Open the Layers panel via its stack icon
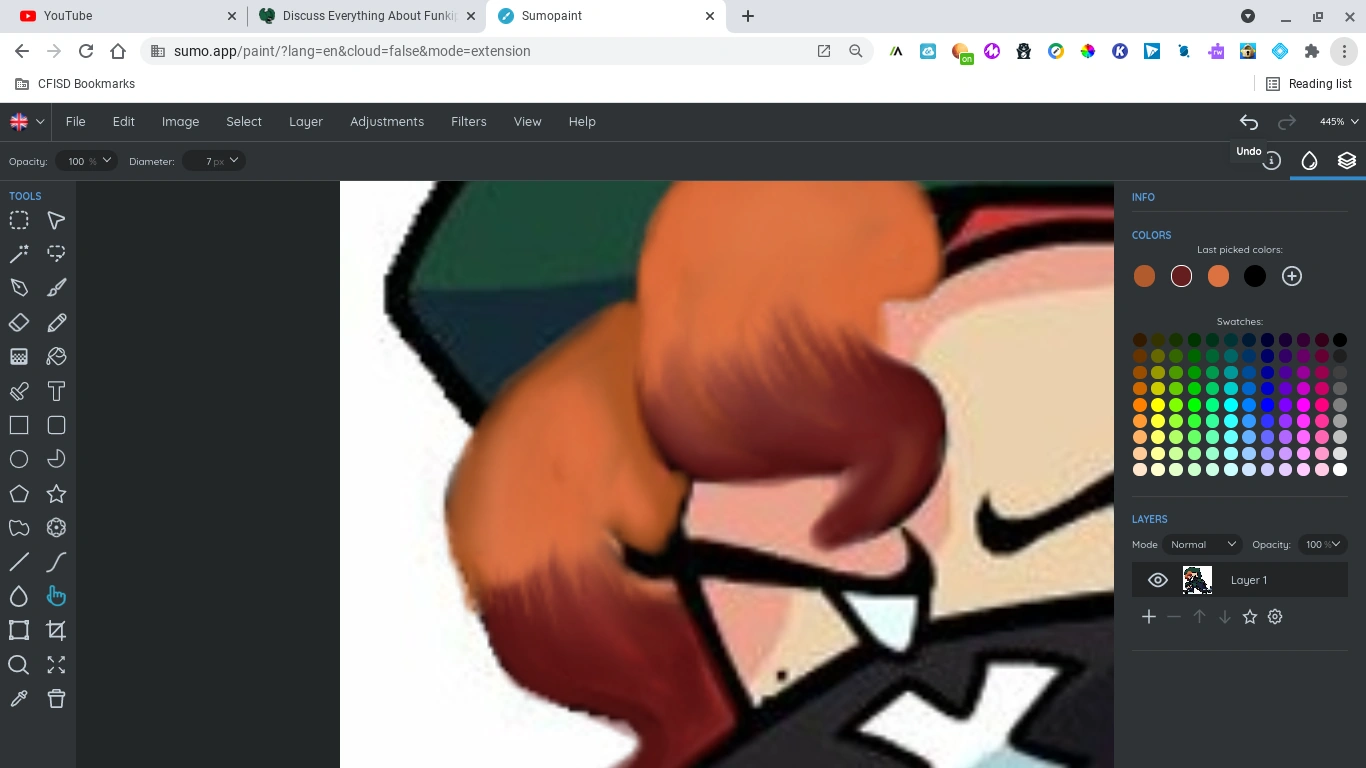Viewport: 1366px width, 768px height. click(1347, 160)
